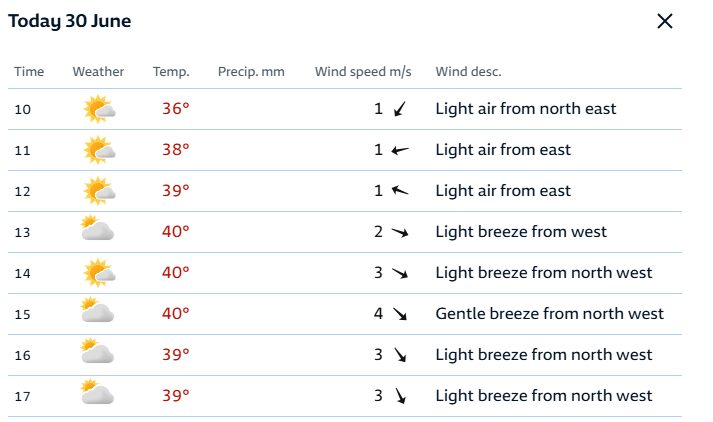
Task: Click the Weather column header
Action: 98,71
